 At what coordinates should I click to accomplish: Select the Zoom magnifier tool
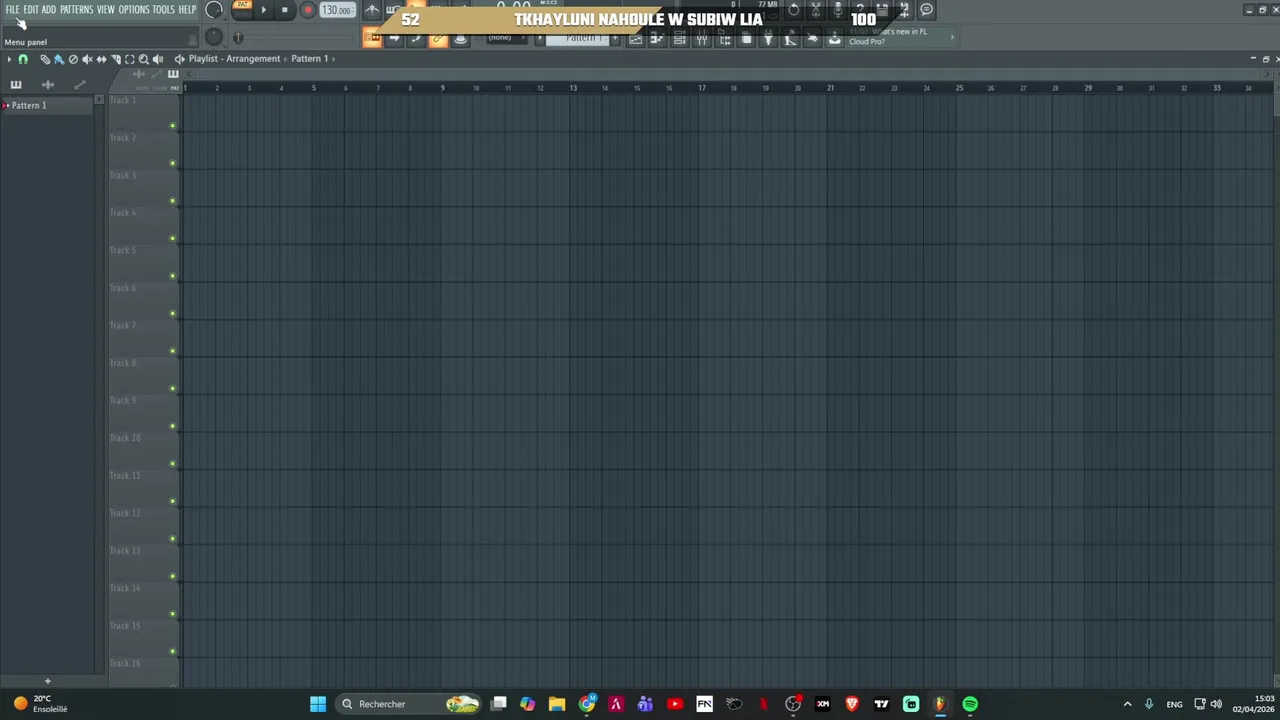coord(143,59)
